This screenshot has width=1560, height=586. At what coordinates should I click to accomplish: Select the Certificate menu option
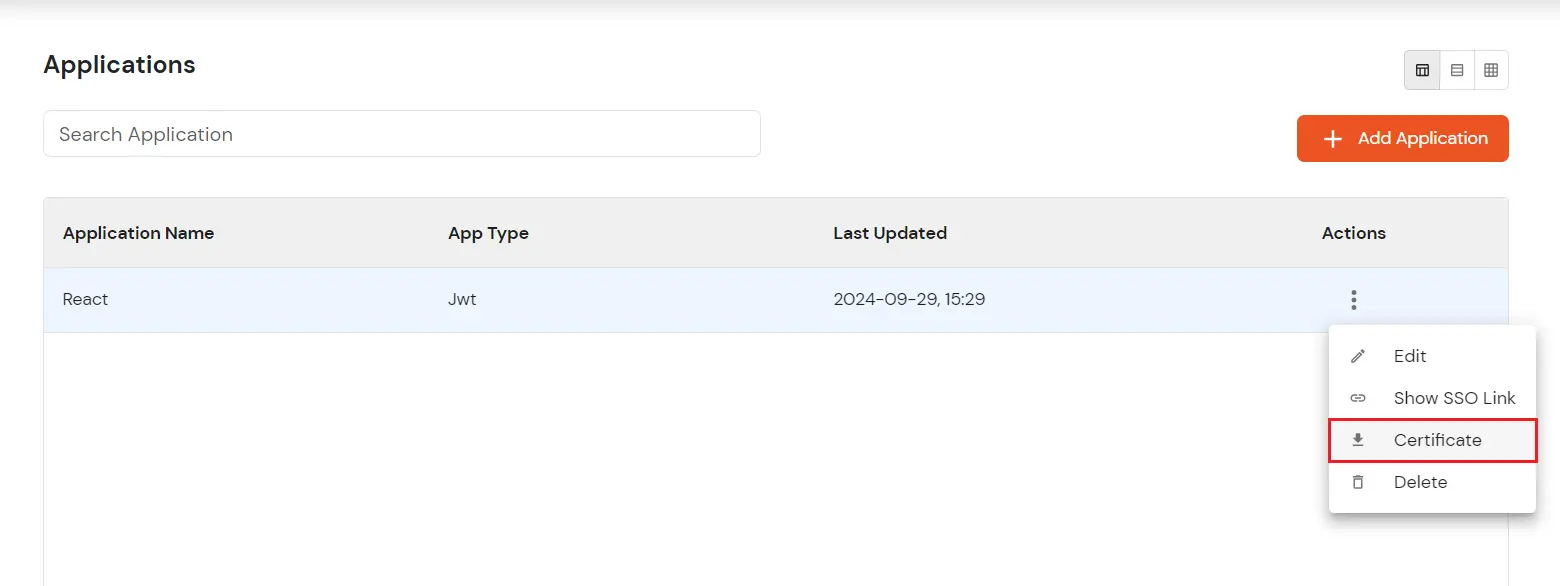click(1438, 440)
